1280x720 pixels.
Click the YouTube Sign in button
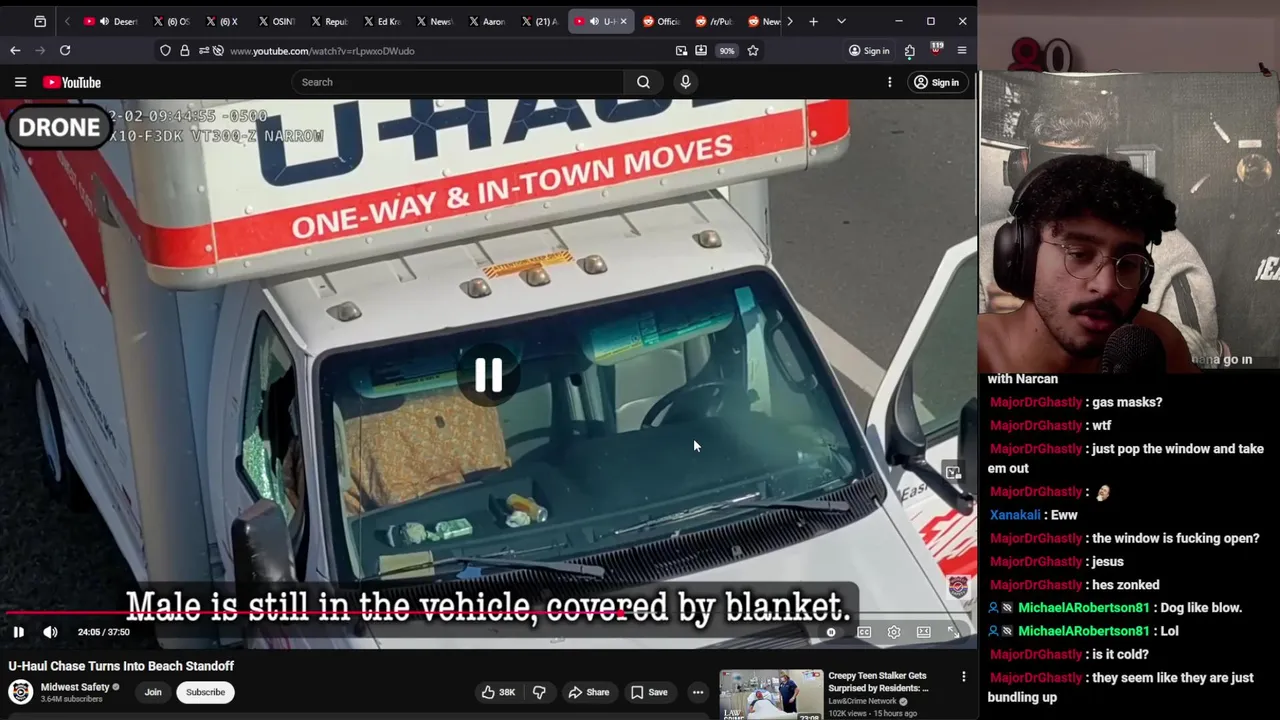tap(936, 82)
